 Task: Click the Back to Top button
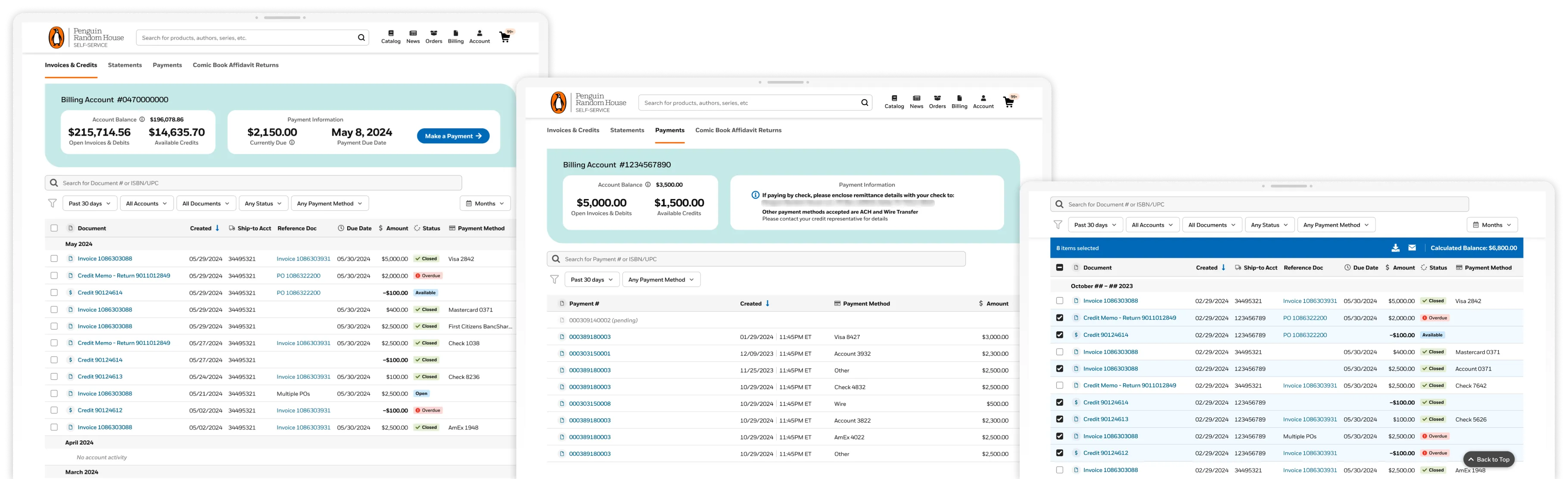[x=1488, y=459]
